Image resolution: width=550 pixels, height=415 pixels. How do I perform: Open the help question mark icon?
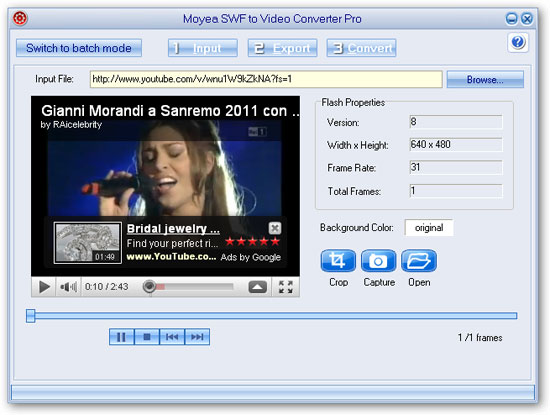[x=517, y=42]
